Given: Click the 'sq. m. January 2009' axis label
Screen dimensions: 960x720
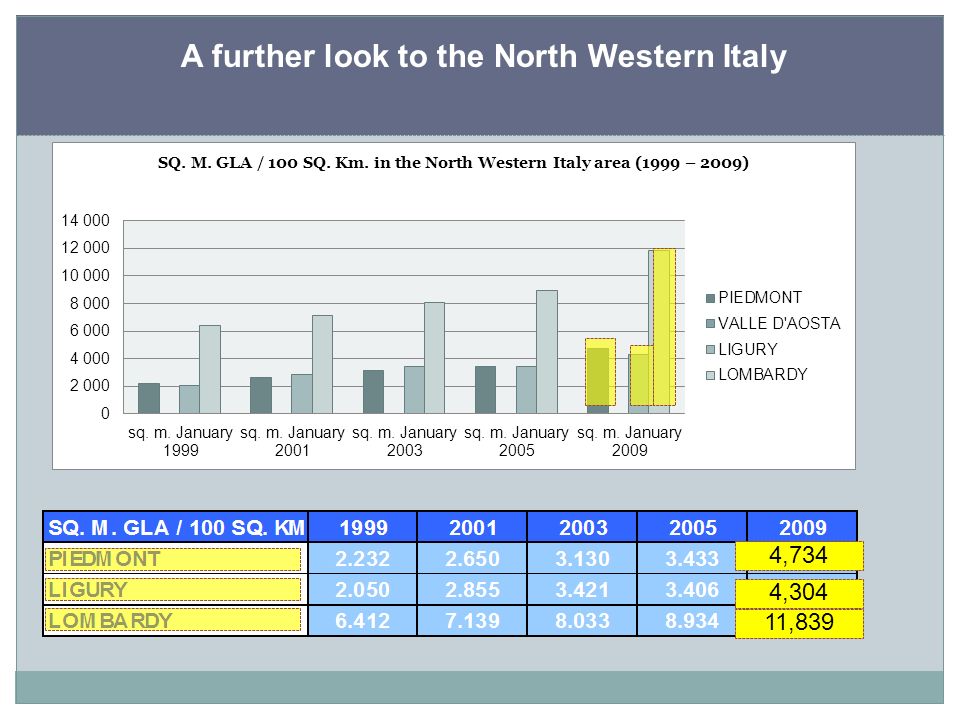Looking at the screenshot, I should [629, 441].
